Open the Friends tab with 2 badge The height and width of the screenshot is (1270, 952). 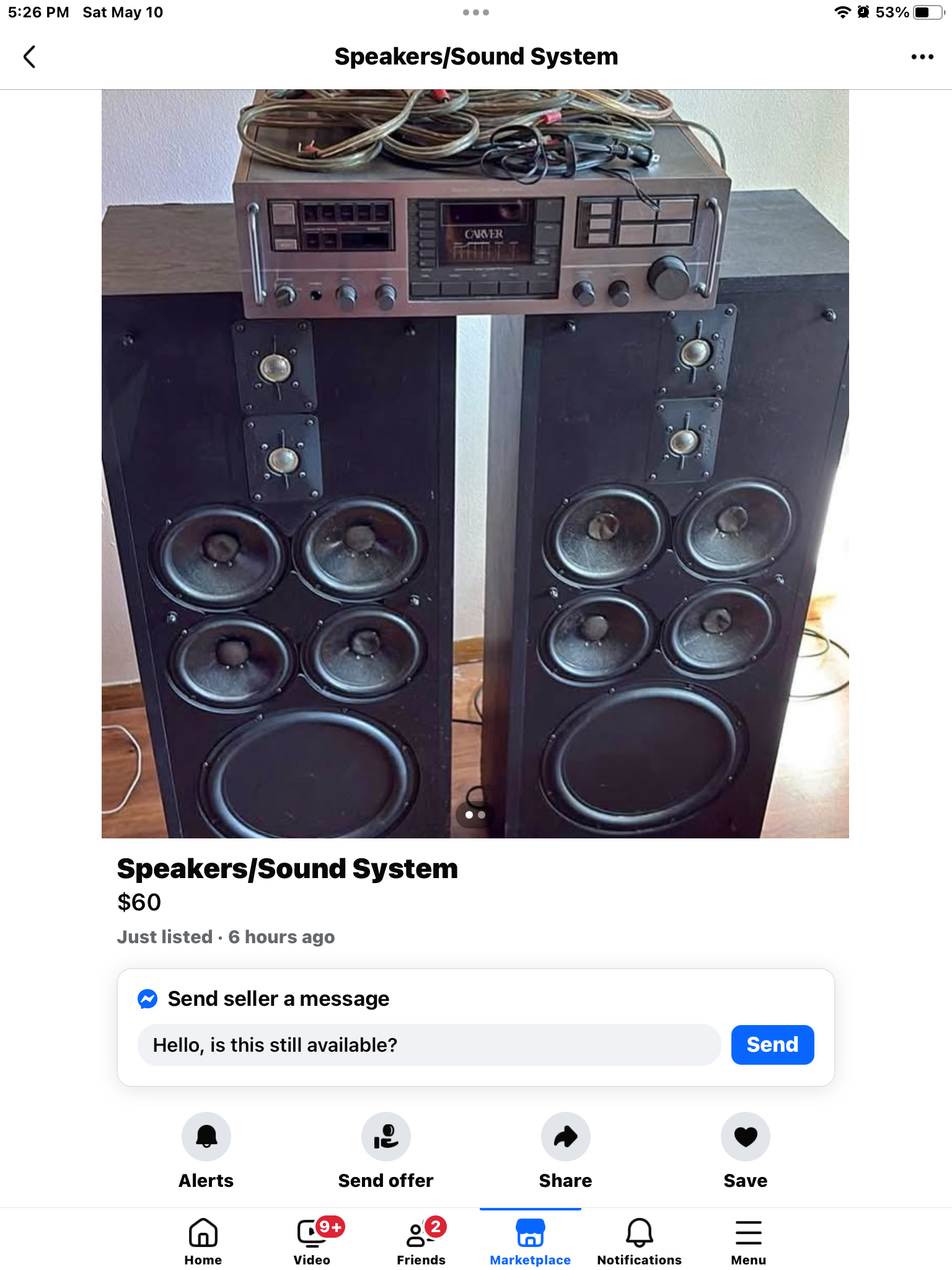click(421, 1241)
